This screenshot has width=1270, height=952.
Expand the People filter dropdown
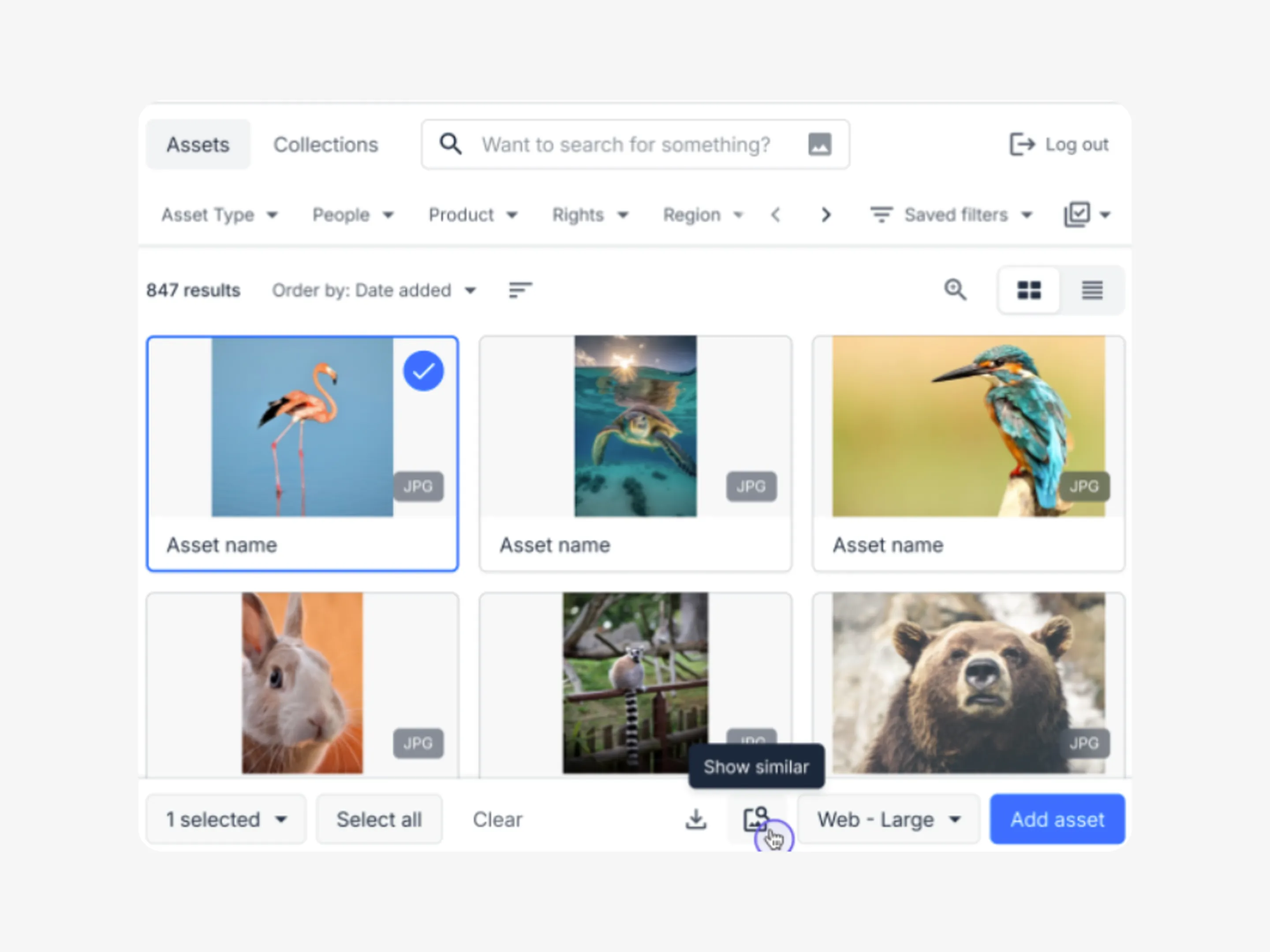pos(353,215)
